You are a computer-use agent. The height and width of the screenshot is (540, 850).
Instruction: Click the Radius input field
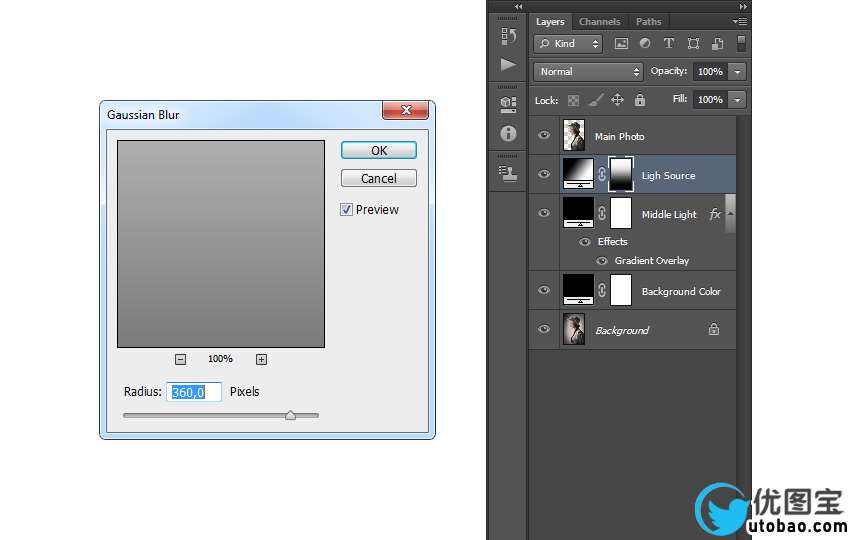(194, 392)
